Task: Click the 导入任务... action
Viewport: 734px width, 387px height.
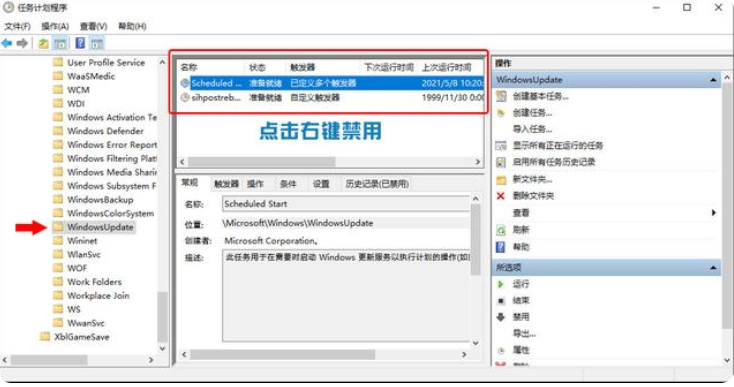Action: pyautogui.click(x=532, y=129)
